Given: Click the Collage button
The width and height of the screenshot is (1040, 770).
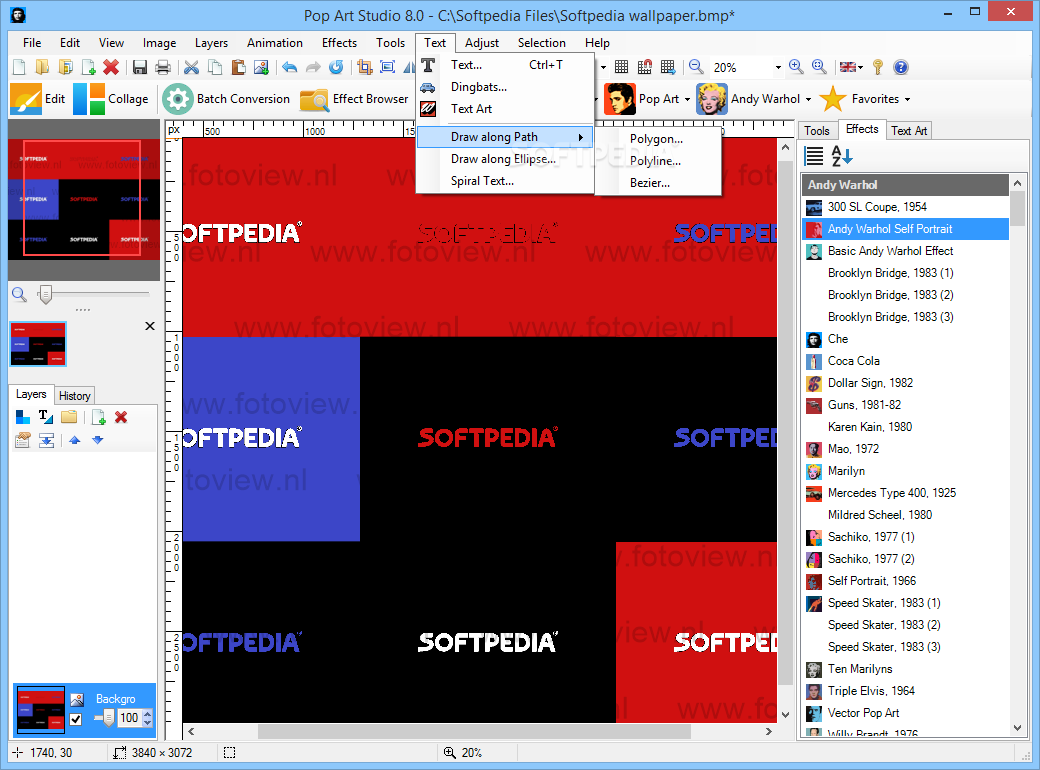Looking at the screenshot, I should pos(111,99).
